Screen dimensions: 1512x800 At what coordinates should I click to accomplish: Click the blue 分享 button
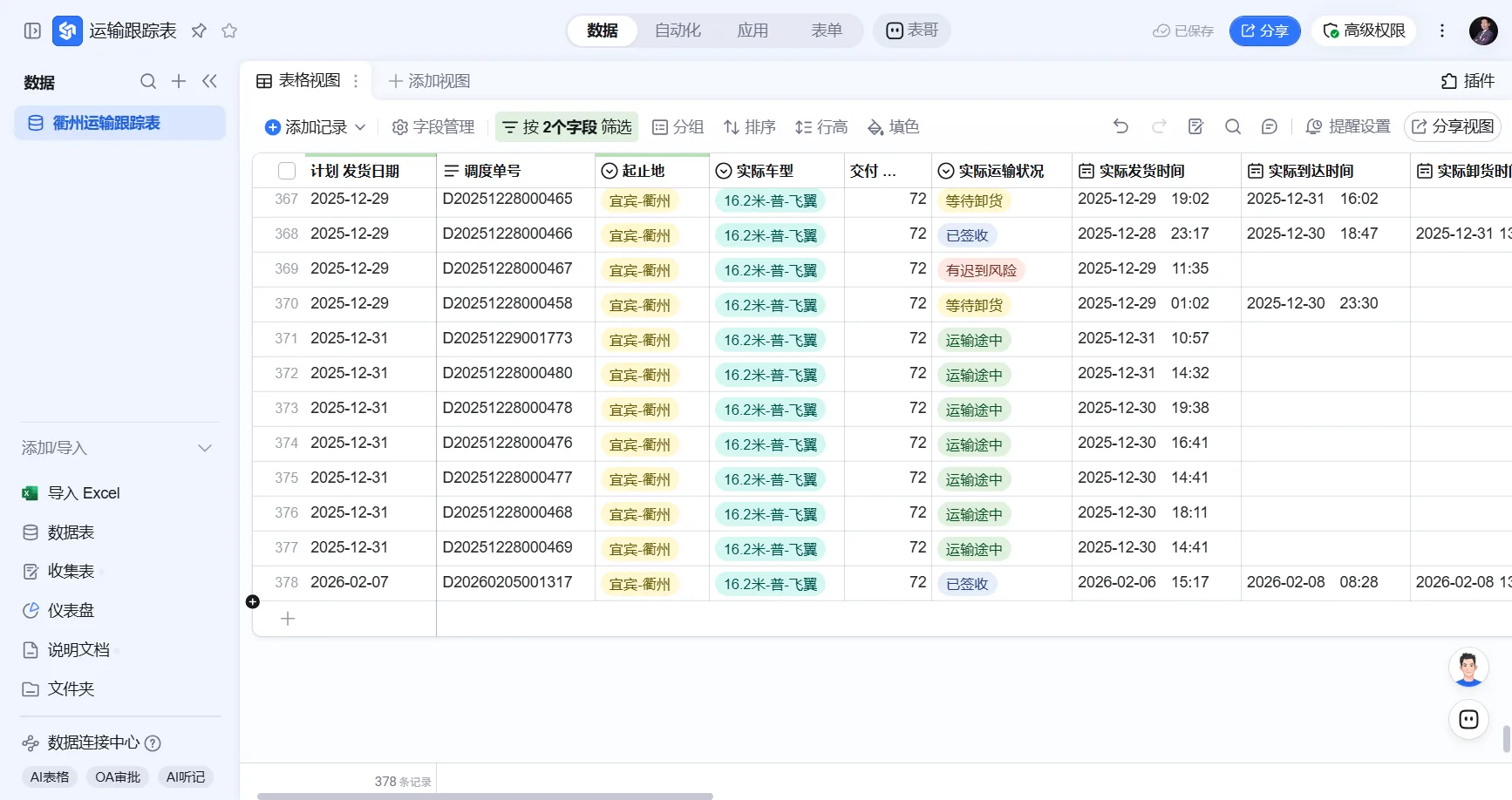pyautogui.click(x=1264, y=31)
